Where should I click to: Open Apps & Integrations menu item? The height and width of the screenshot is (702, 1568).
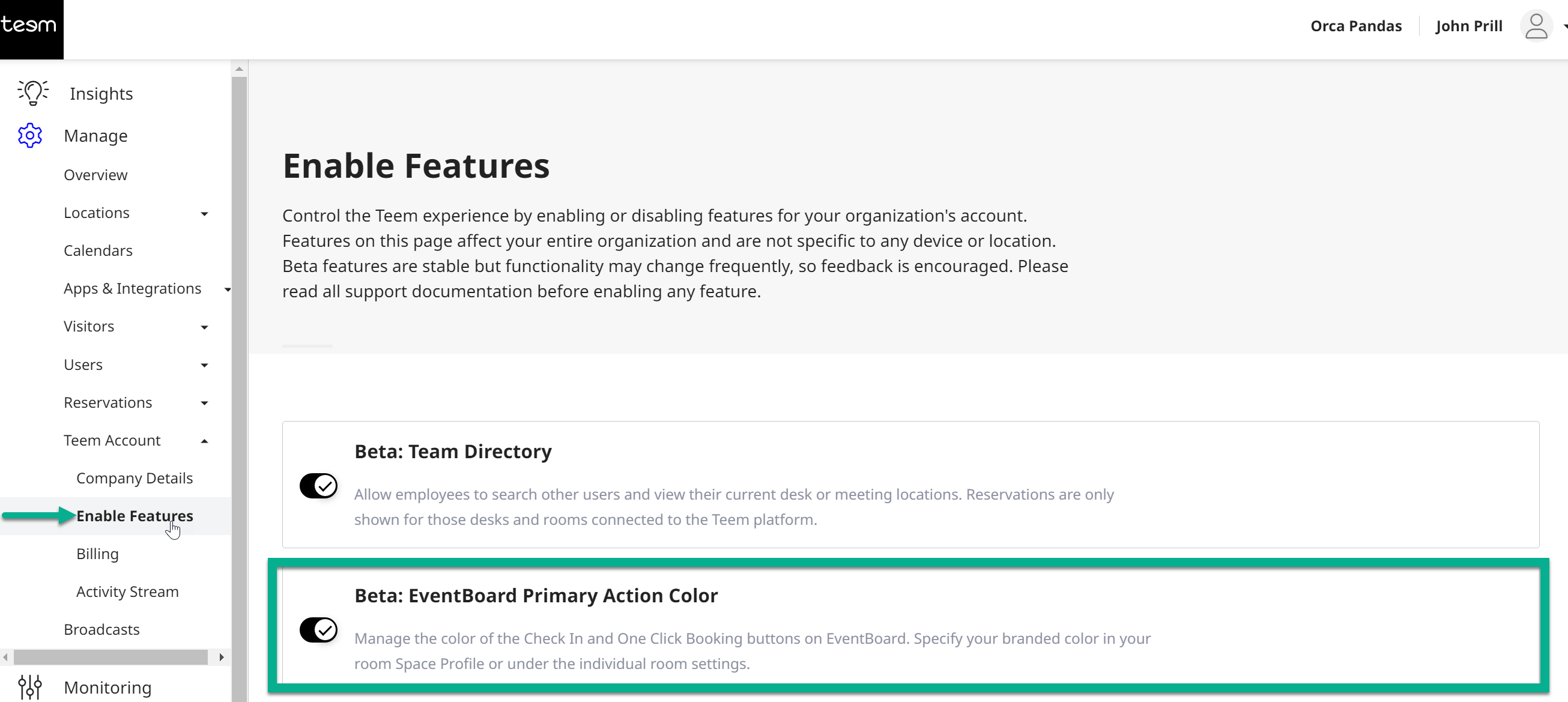click(x=132, y=289)
